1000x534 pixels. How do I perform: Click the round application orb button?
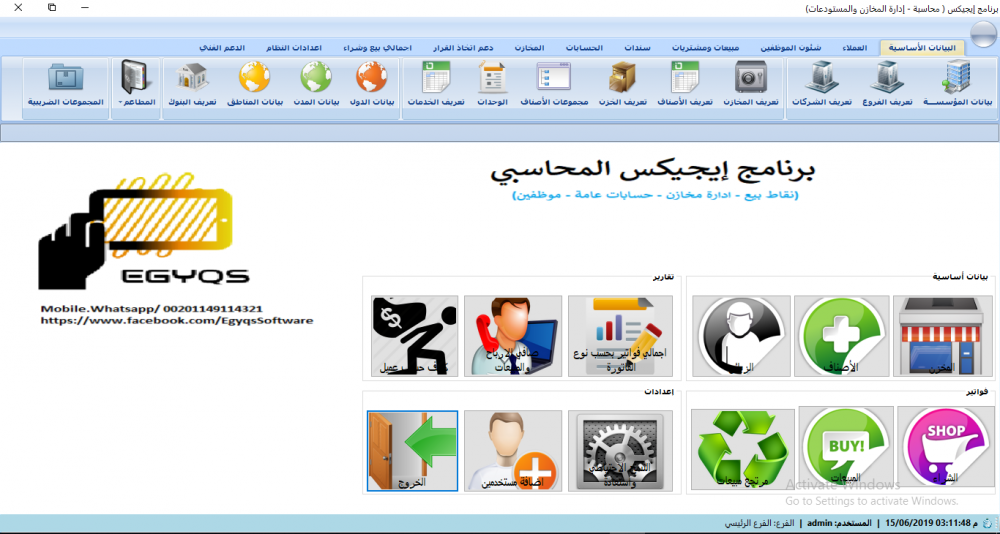(983, 34)
